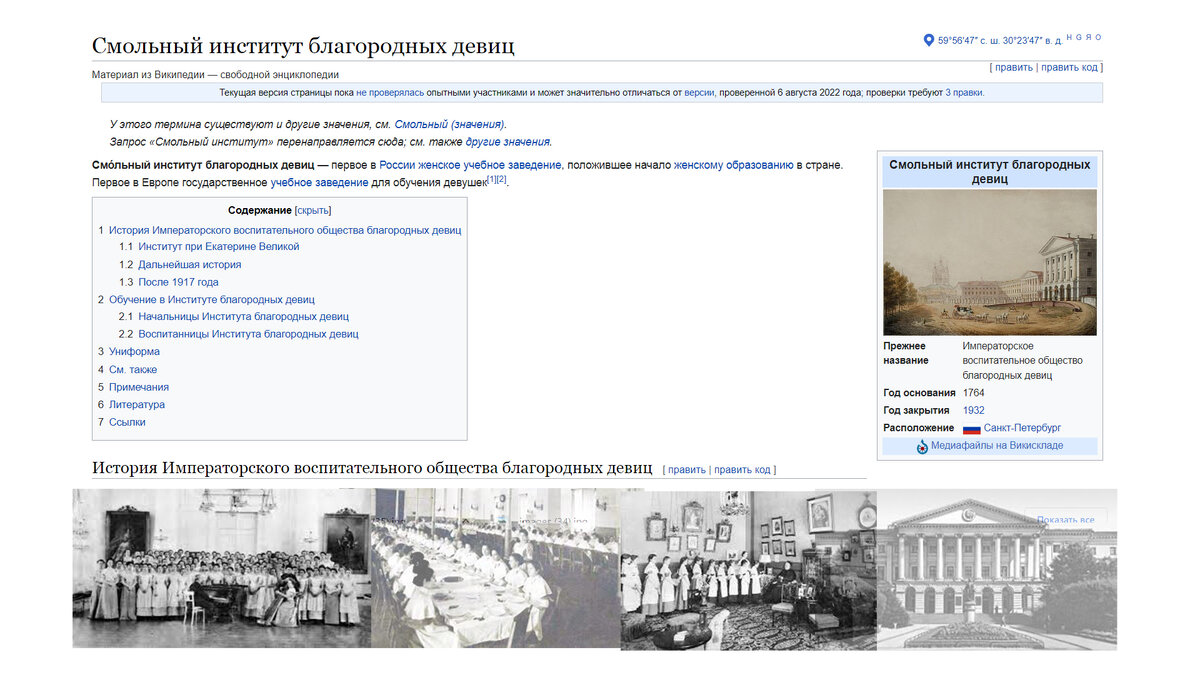Open photo of the long dining table
Image resolution: width=1200 pixels, height=675 pixels.
(496, 568)
